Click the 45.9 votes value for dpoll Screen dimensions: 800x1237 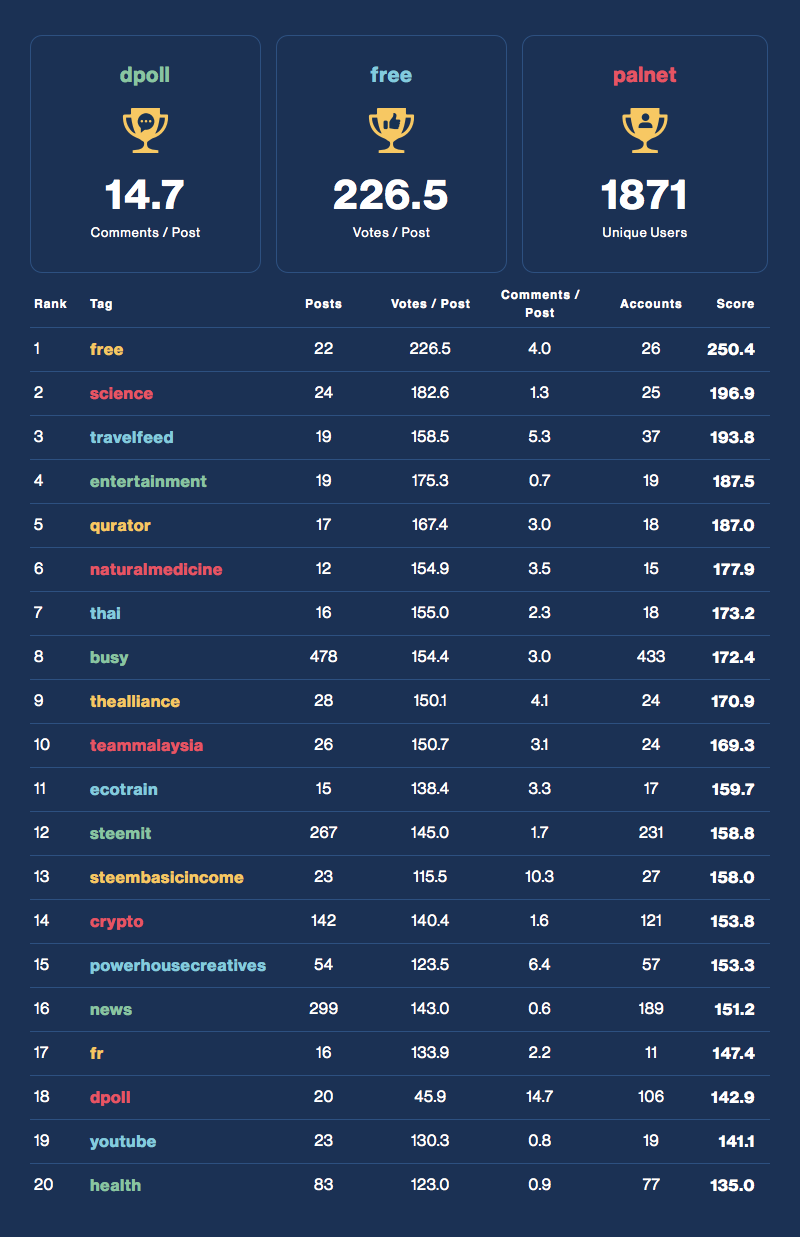coord(430,1097)
